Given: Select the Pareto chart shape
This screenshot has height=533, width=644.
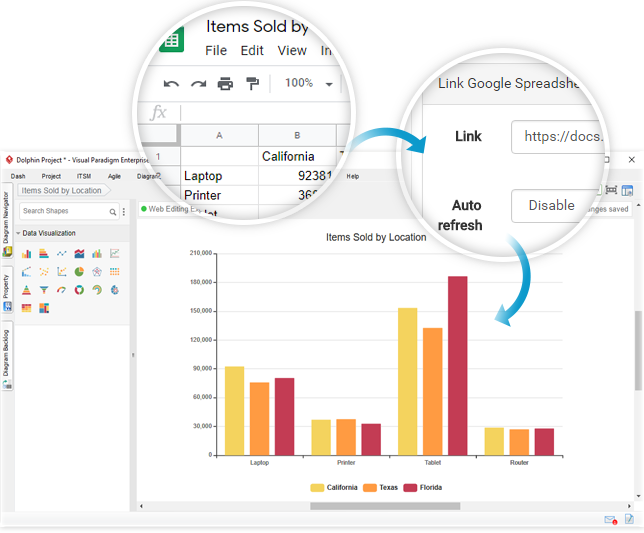Looking at the screenshot, I should click(x=26, y=272).
